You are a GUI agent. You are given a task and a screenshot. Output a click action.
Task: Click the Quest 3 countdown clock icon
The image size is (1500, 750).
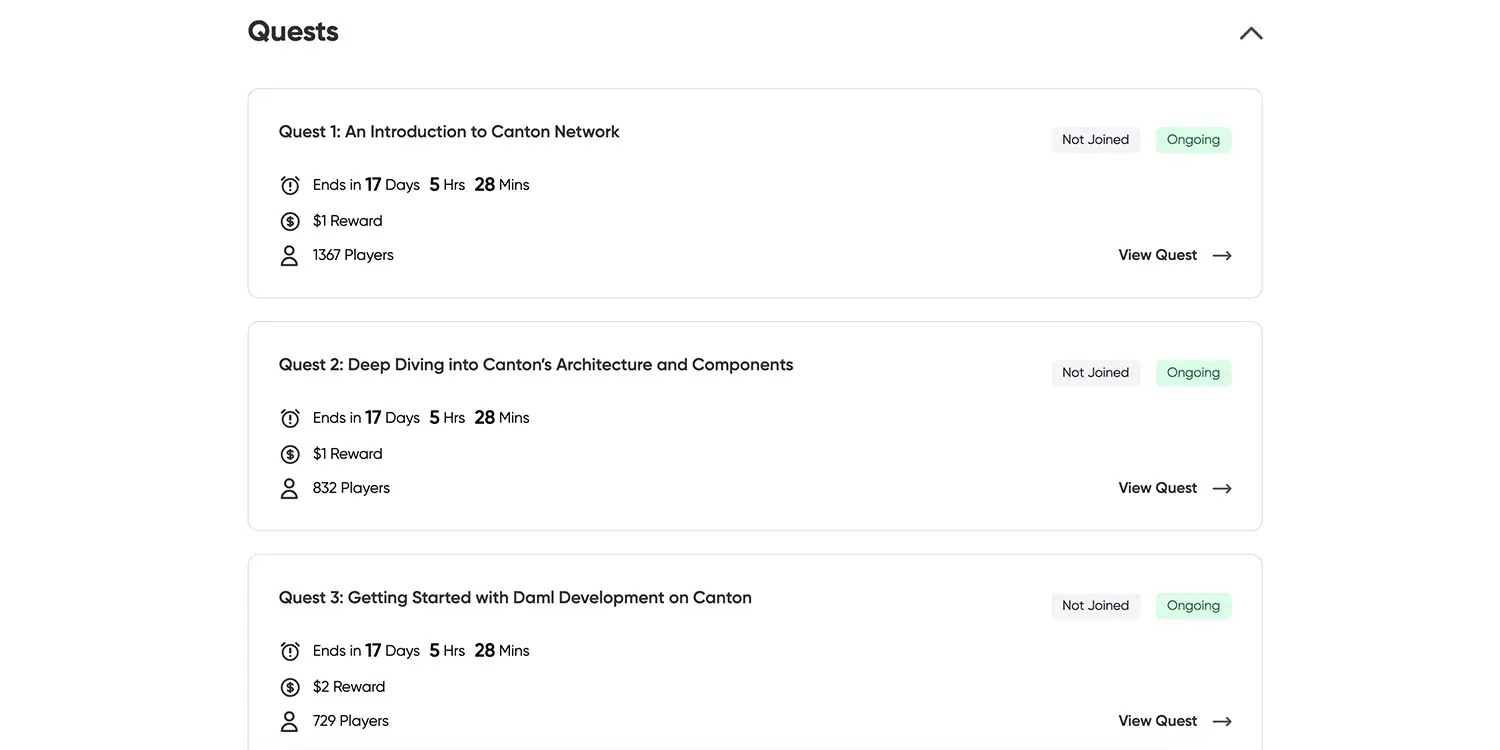(x=290, y=651)
